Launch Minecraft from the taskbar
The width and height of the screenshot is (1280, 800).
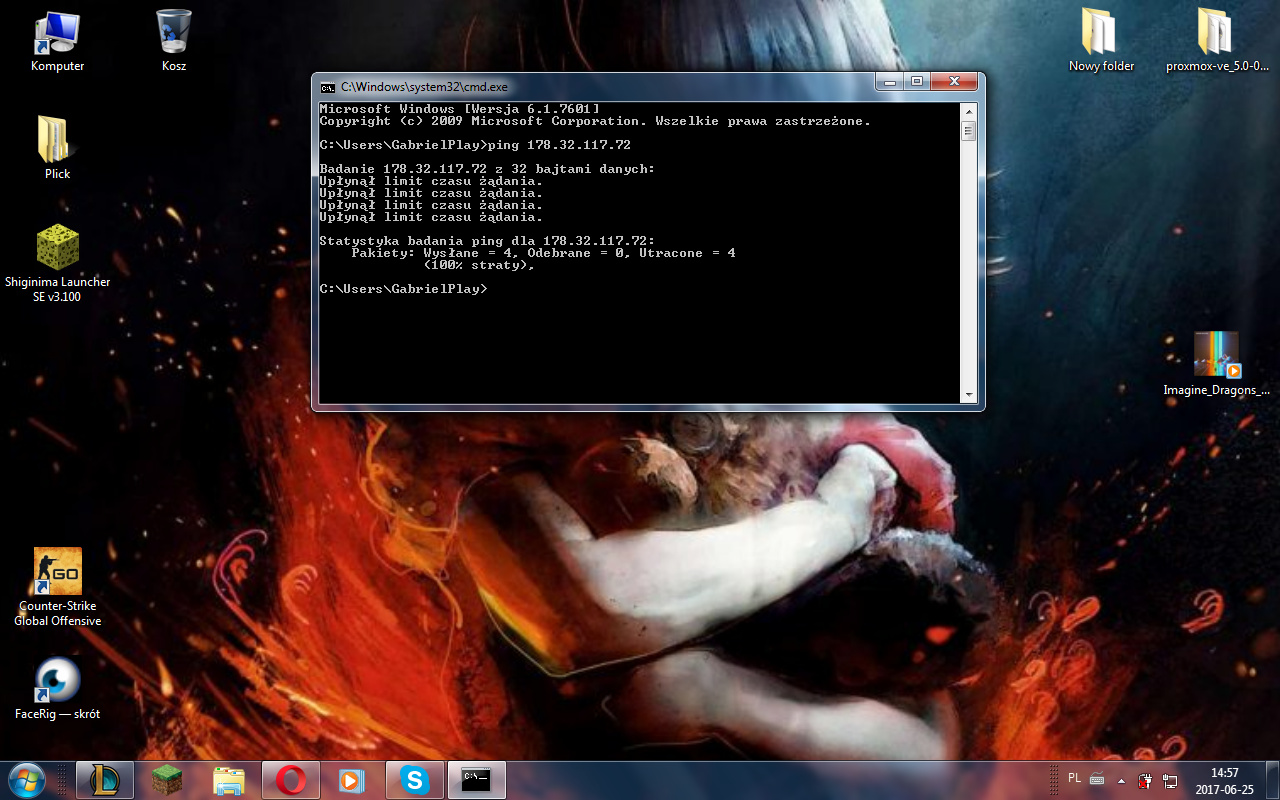click(167, 779)
